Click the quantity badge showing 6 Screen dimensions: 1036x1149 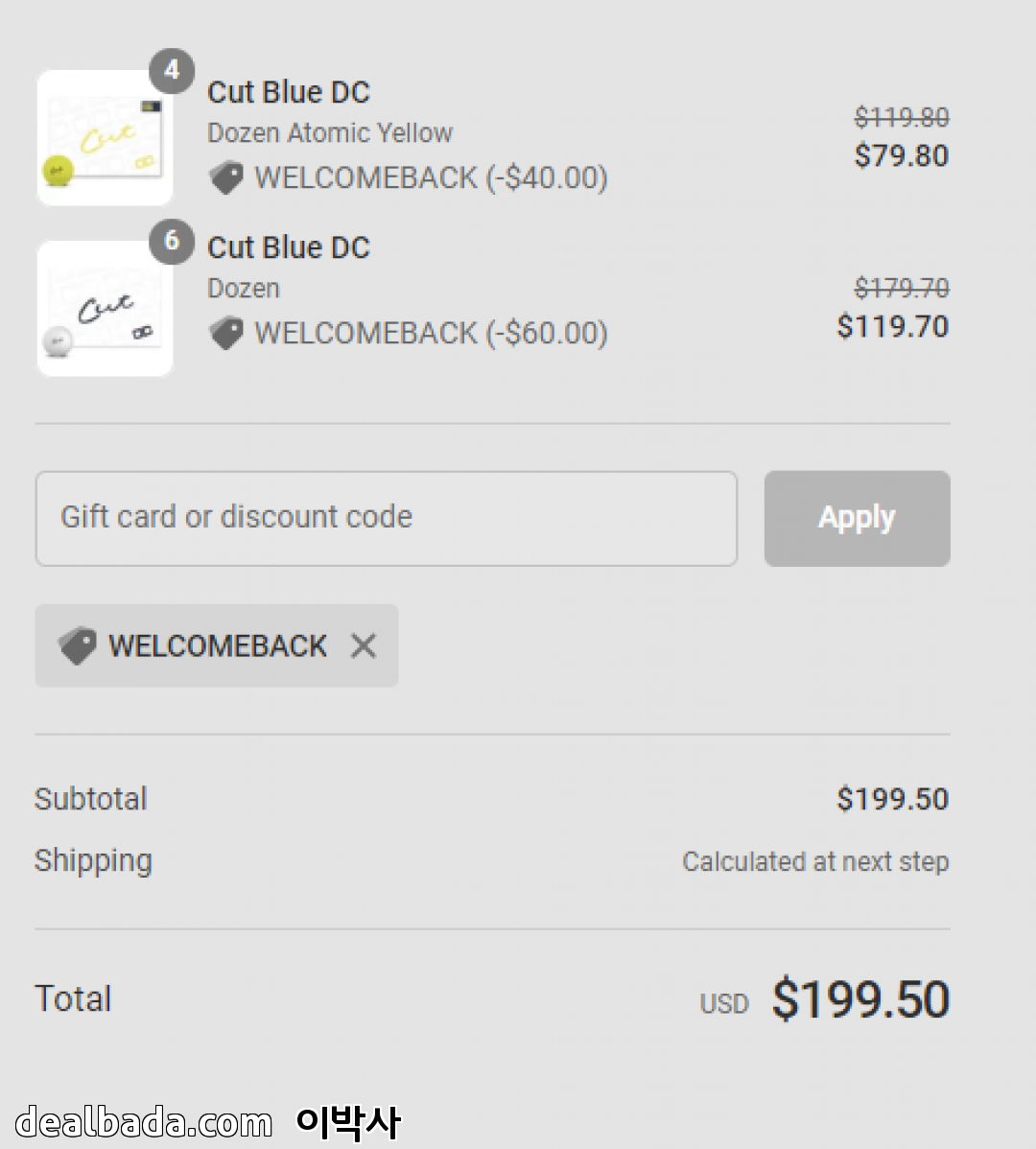click(x=172, y=240)
